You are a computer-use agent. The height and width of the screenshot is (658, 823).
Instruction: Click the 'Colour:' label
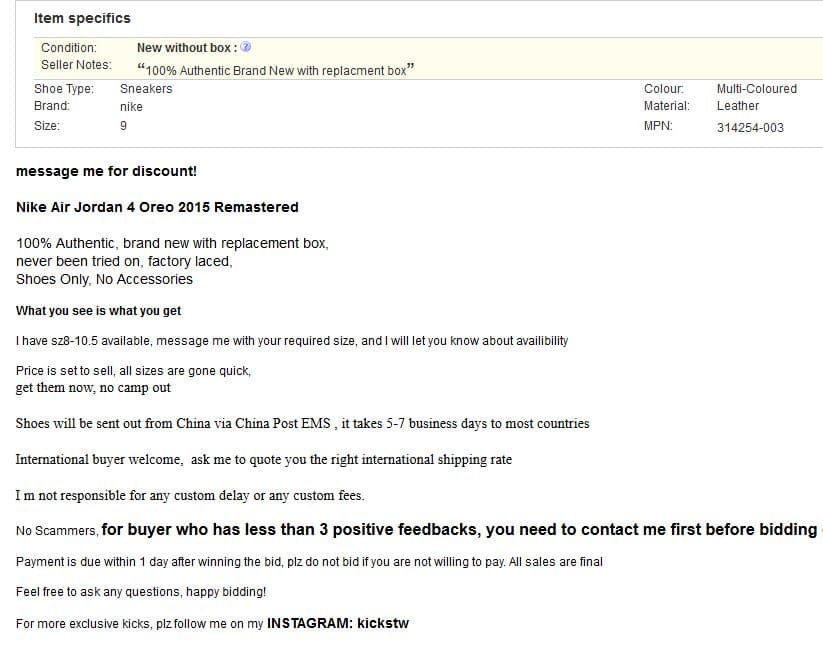664,89
